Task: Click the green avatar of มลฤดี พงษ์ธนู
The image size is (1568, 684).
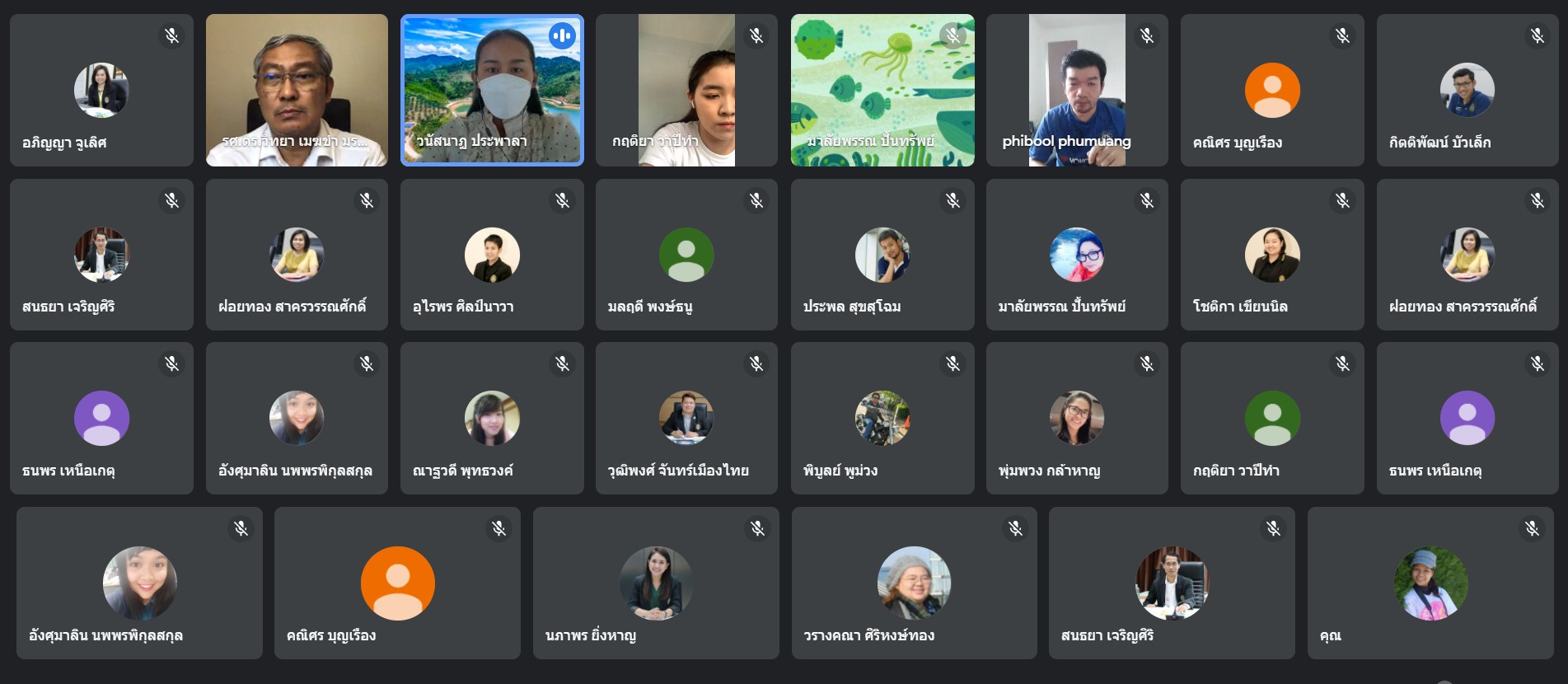Action: point(686,255)
